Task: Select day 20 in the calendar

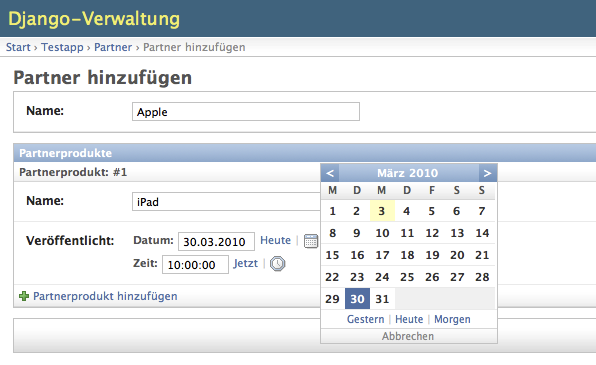Action: click(x=457, y=255)
